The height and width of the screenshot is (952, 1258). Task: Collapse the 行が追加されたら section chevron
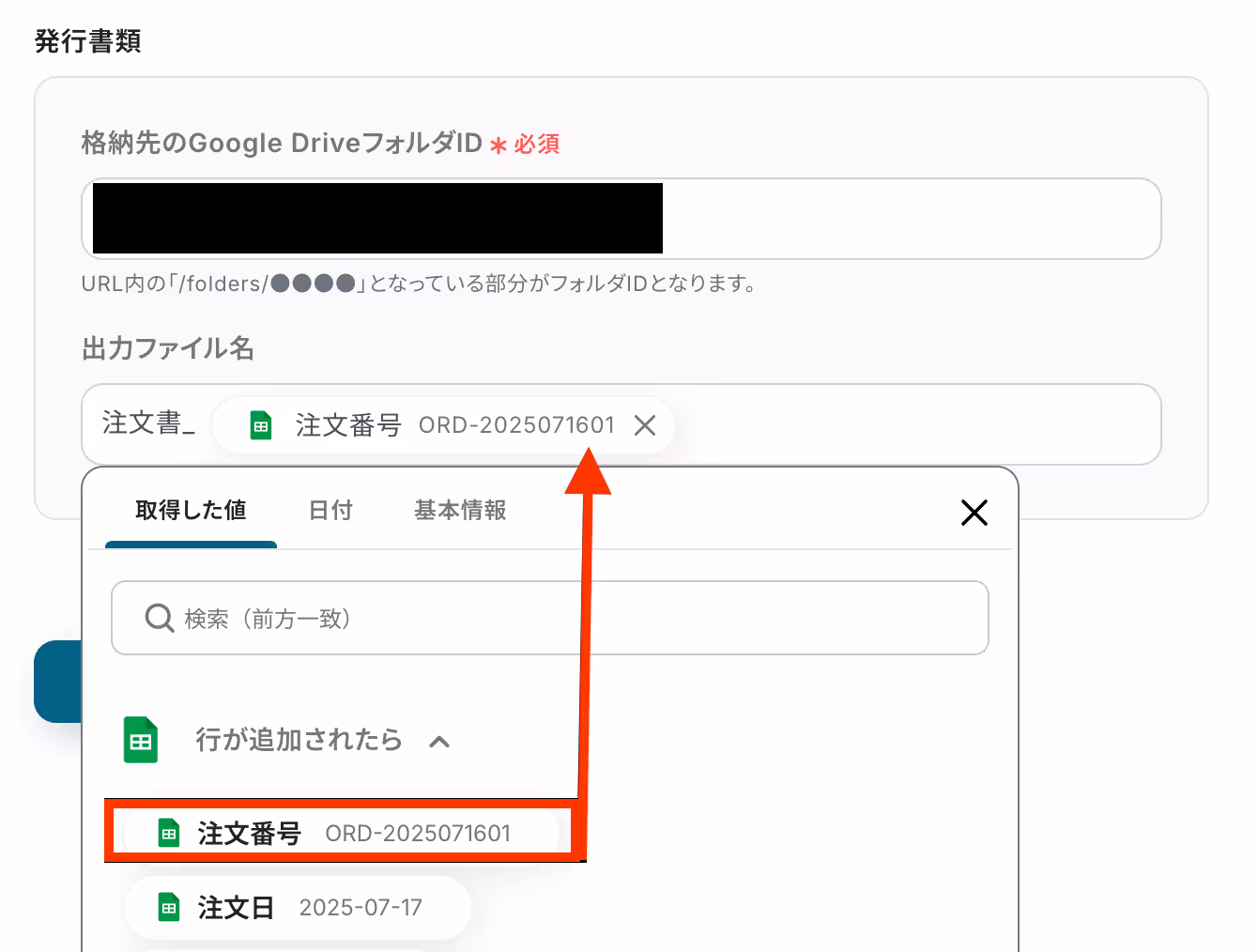coord(439,741)
